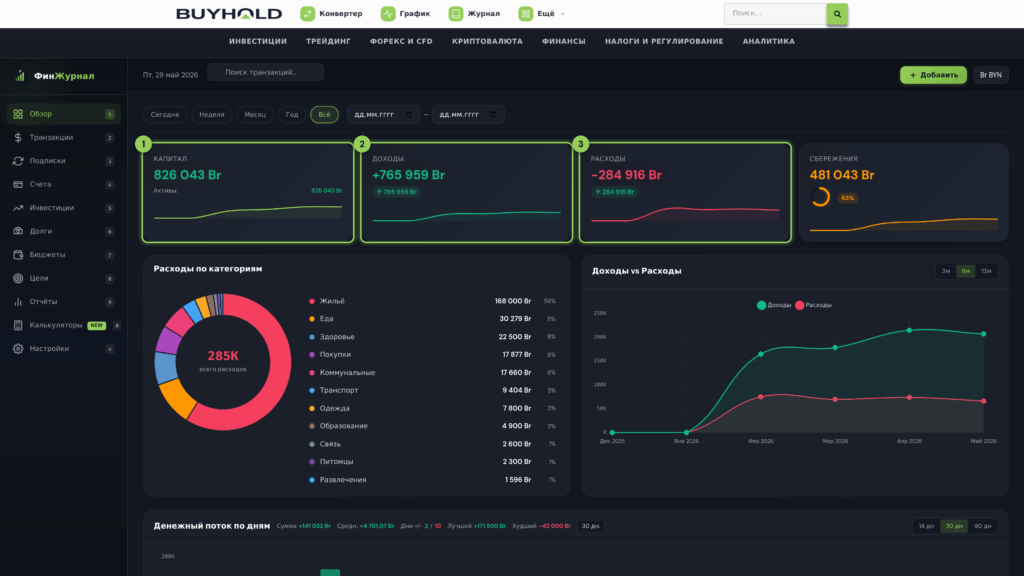
Task: Toggle the Расходы legend color marker
Action: (x=799, y=305)
